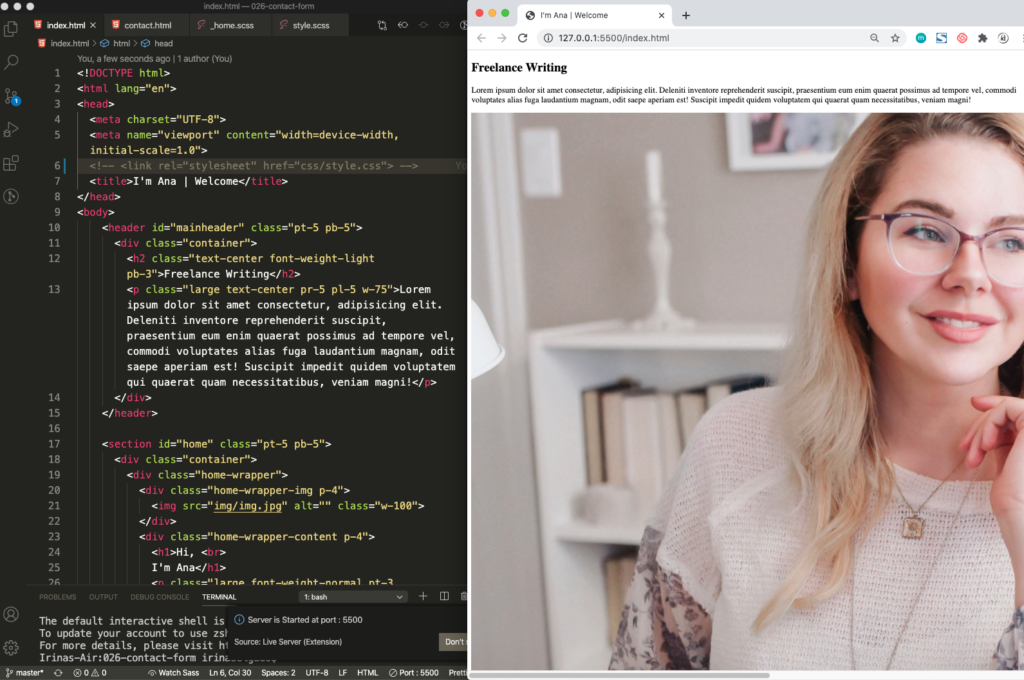Click the next revision arrow icon in the editor toolbar
1024x680 pixels.
point(444,25)
